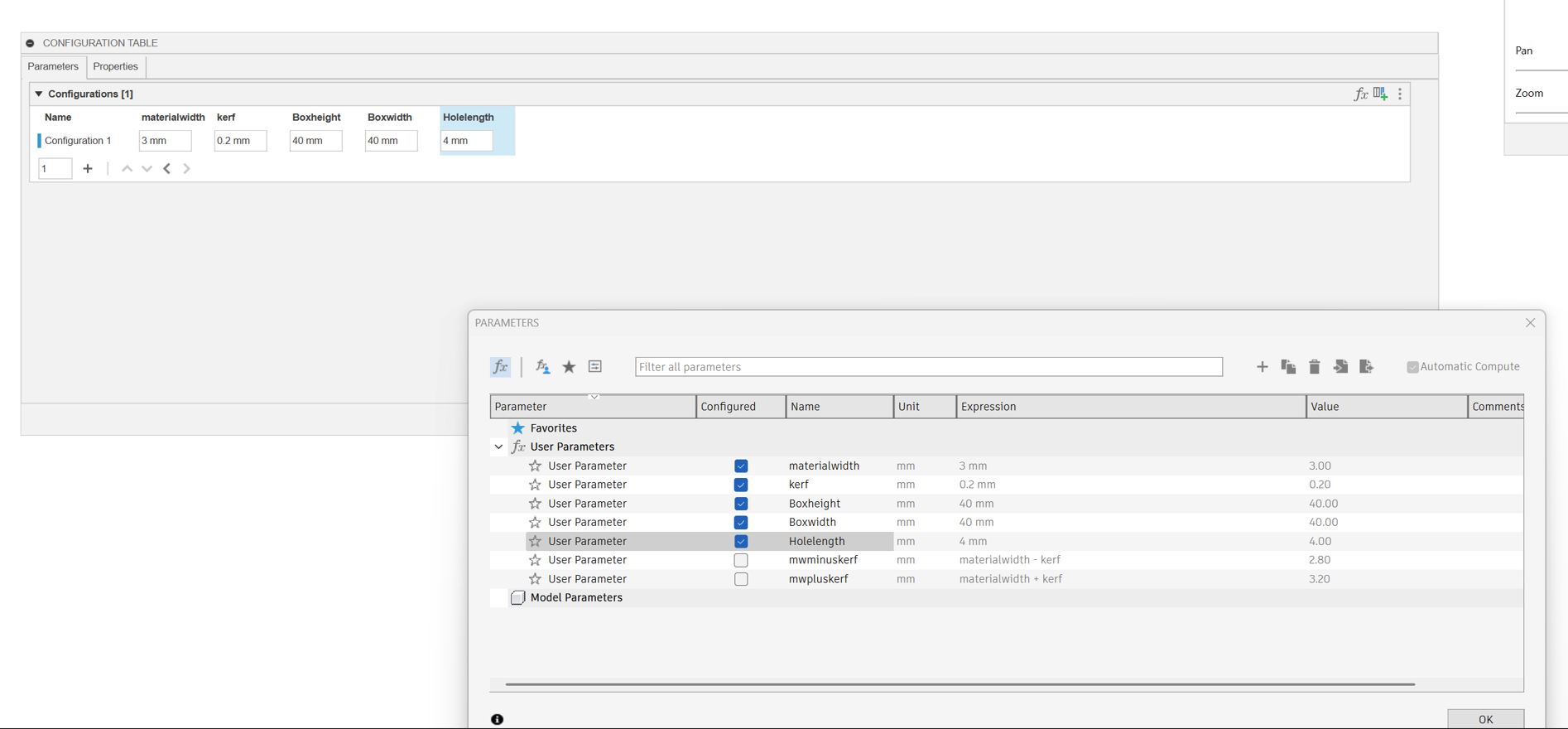
Task: Click the Zoom option at the right edge
Action: pos(1529,93)
